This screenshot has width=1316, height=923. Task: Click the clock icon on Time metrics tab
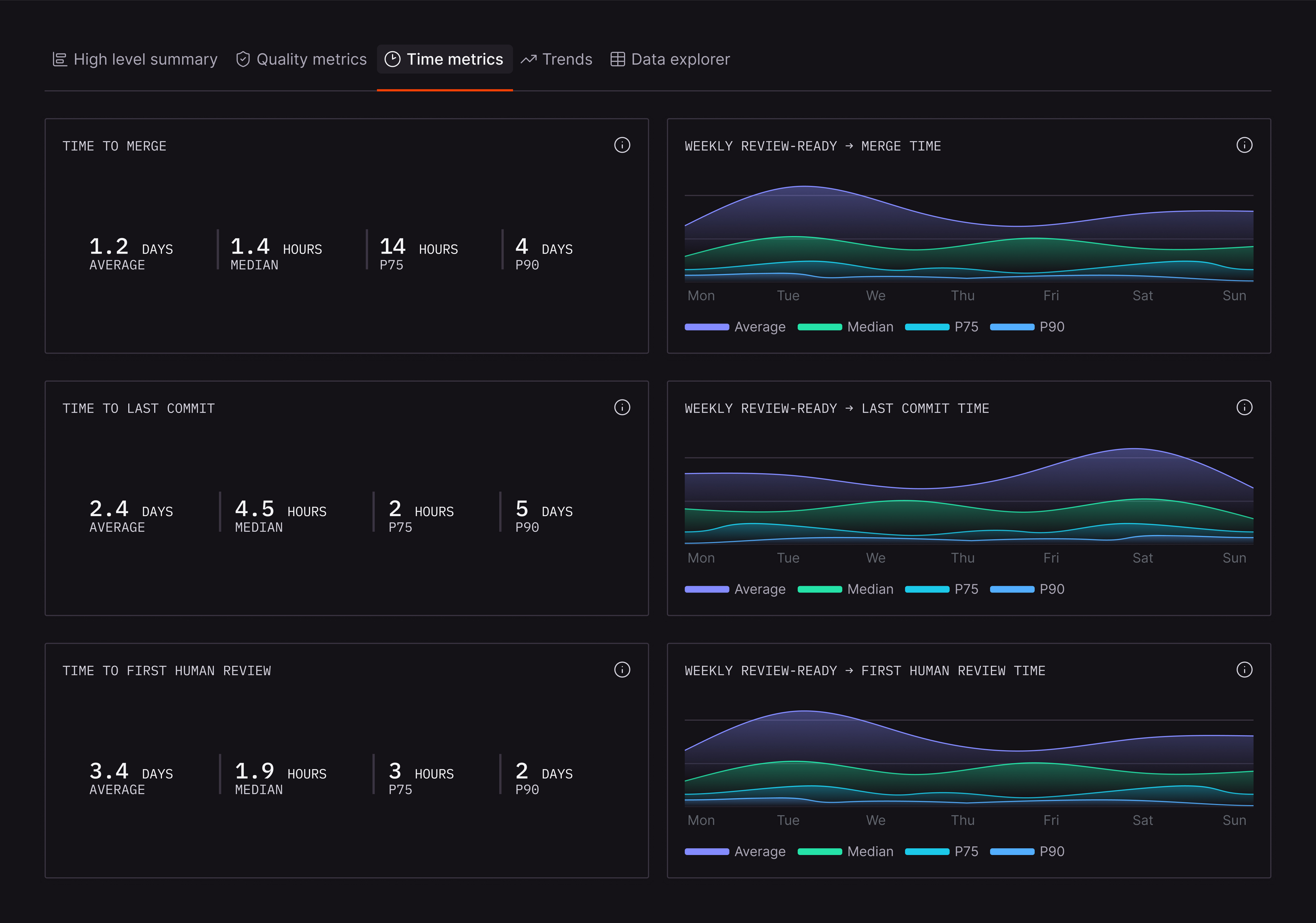pos(392,60)
